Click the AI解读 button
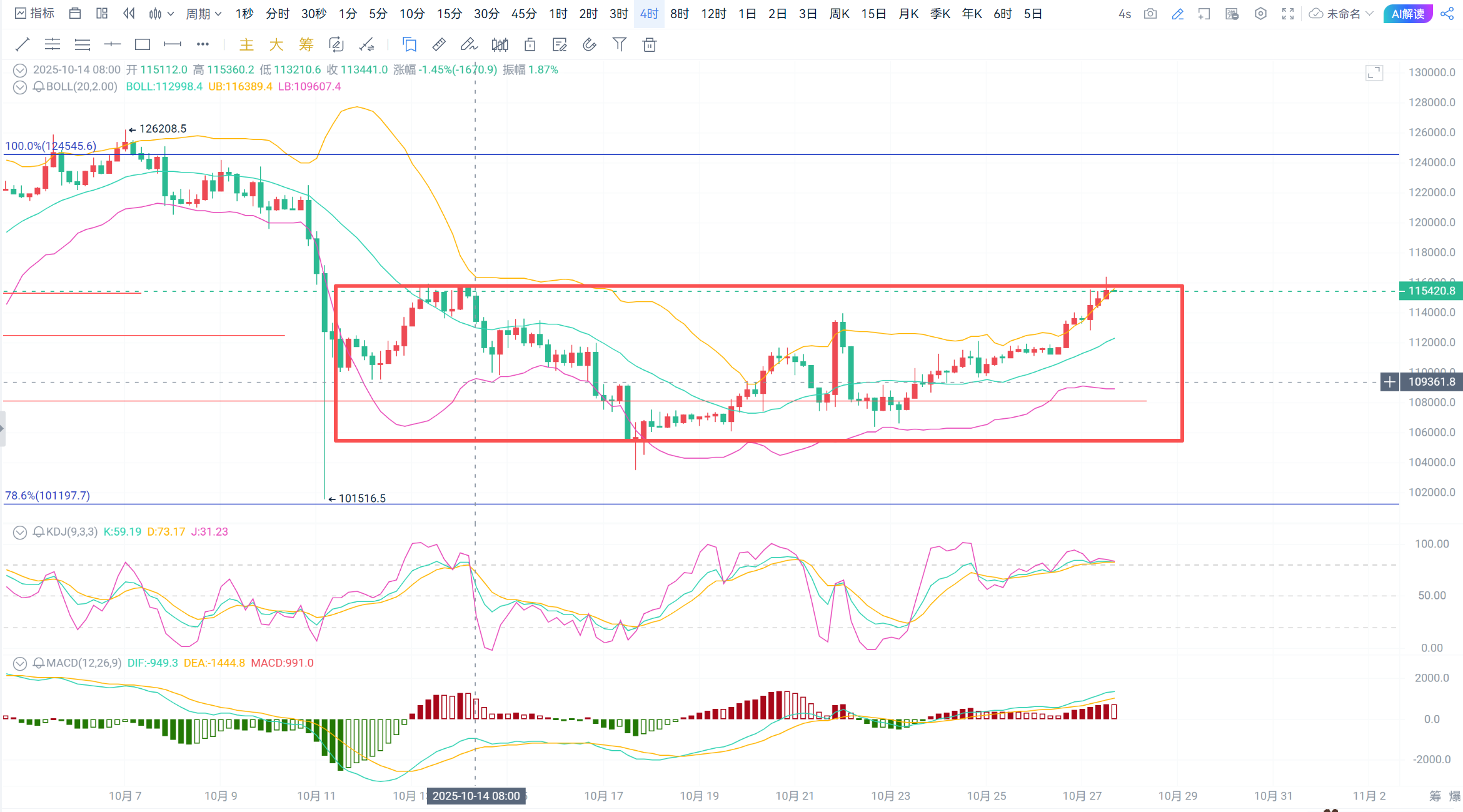 pyautogui.click(x=1407, y=14)
